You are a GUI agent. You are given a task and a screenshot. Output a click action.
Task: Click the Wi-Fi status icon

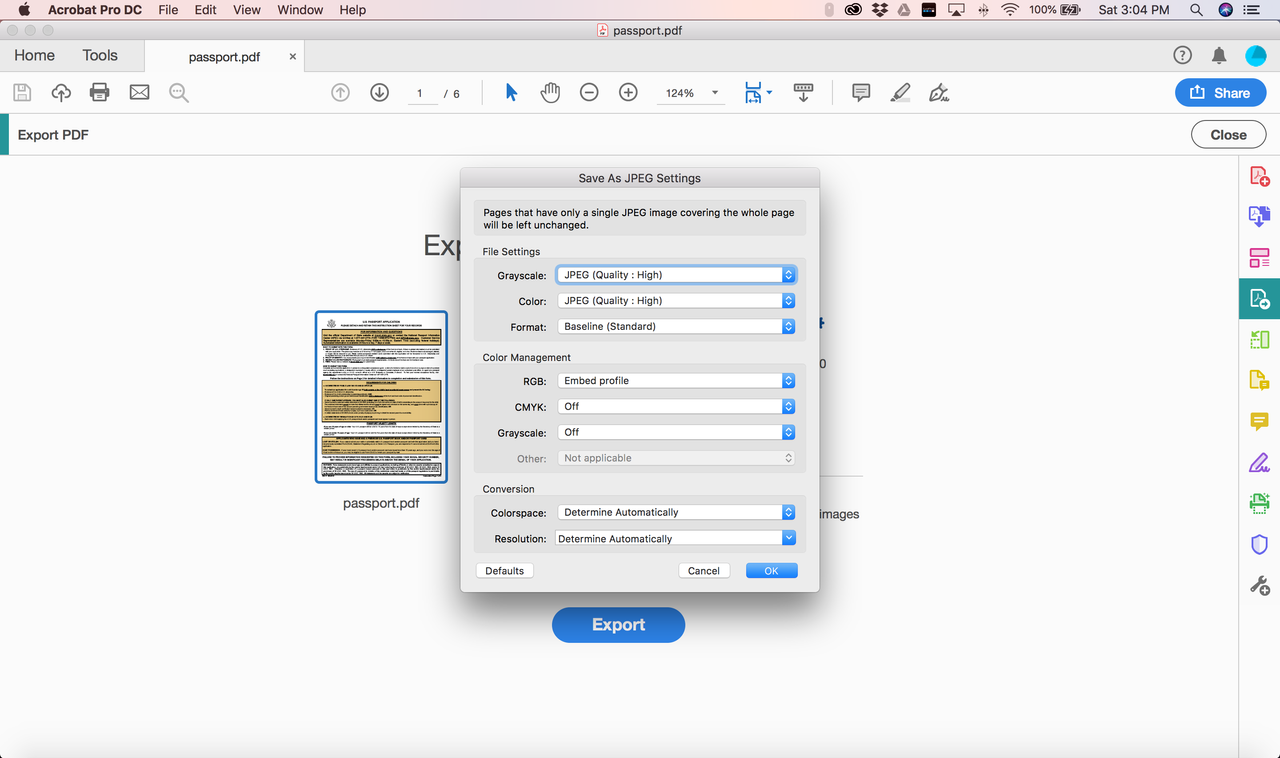click(1010, 9)
